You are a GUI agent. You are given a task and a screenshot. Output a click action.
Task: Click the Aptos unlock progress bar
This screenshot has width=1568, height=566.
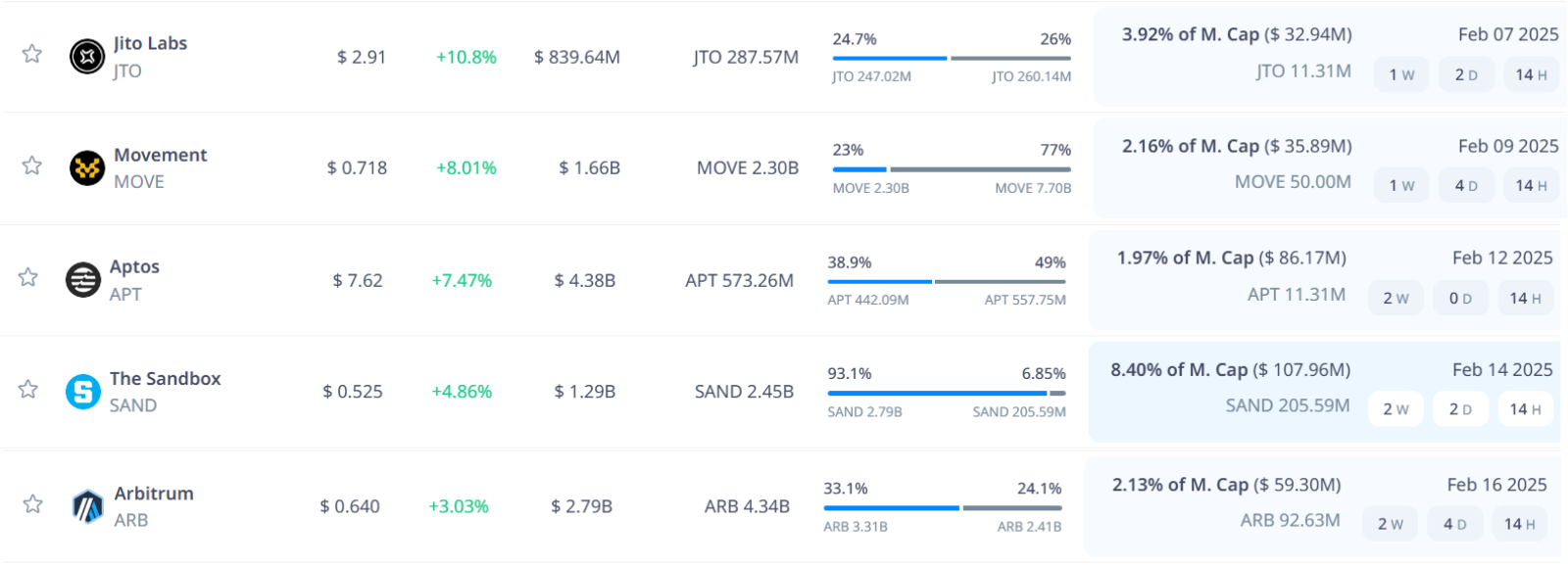[x=946, y=281]
